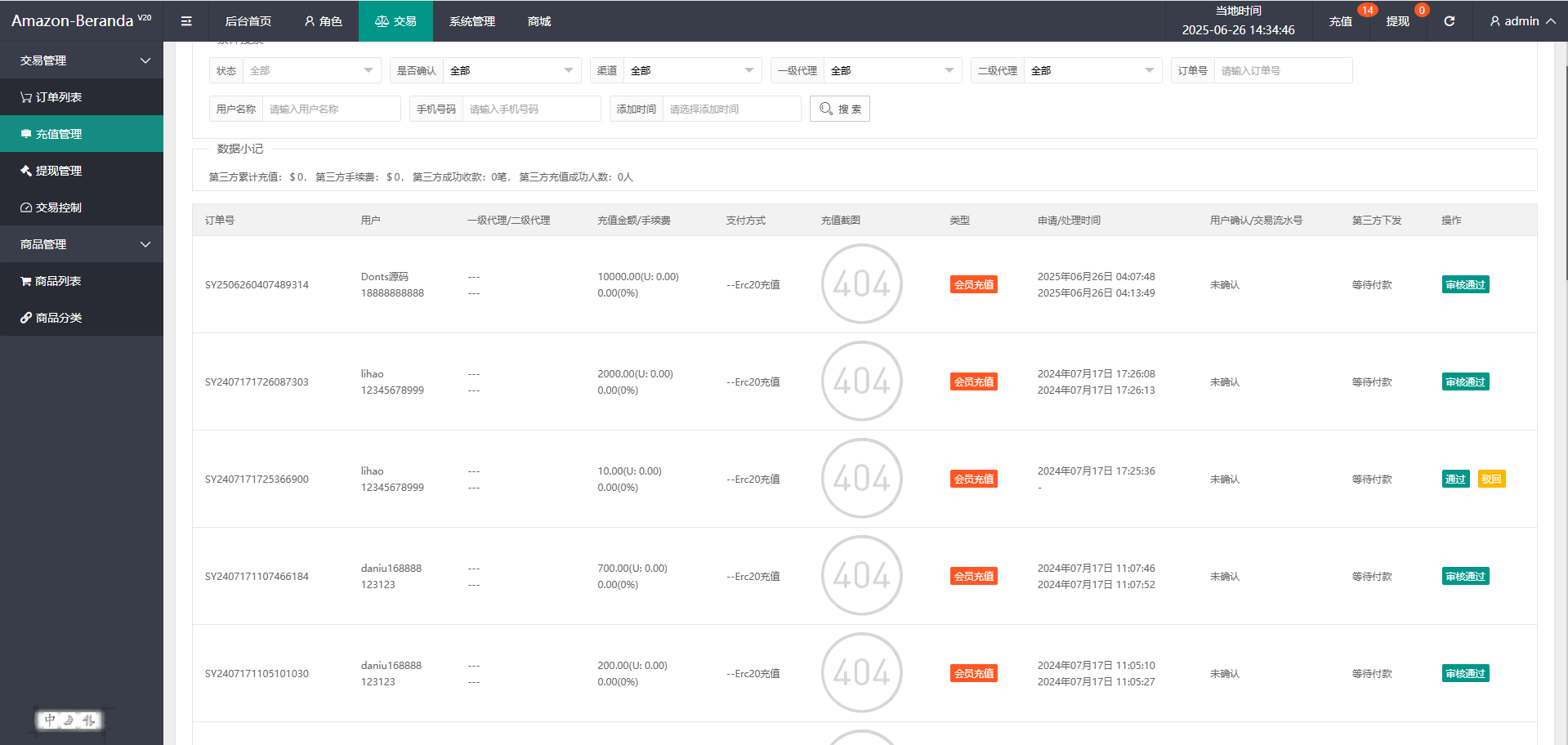
Task: Click the 申请/处理时间 column header
Action: (1069, 221)
